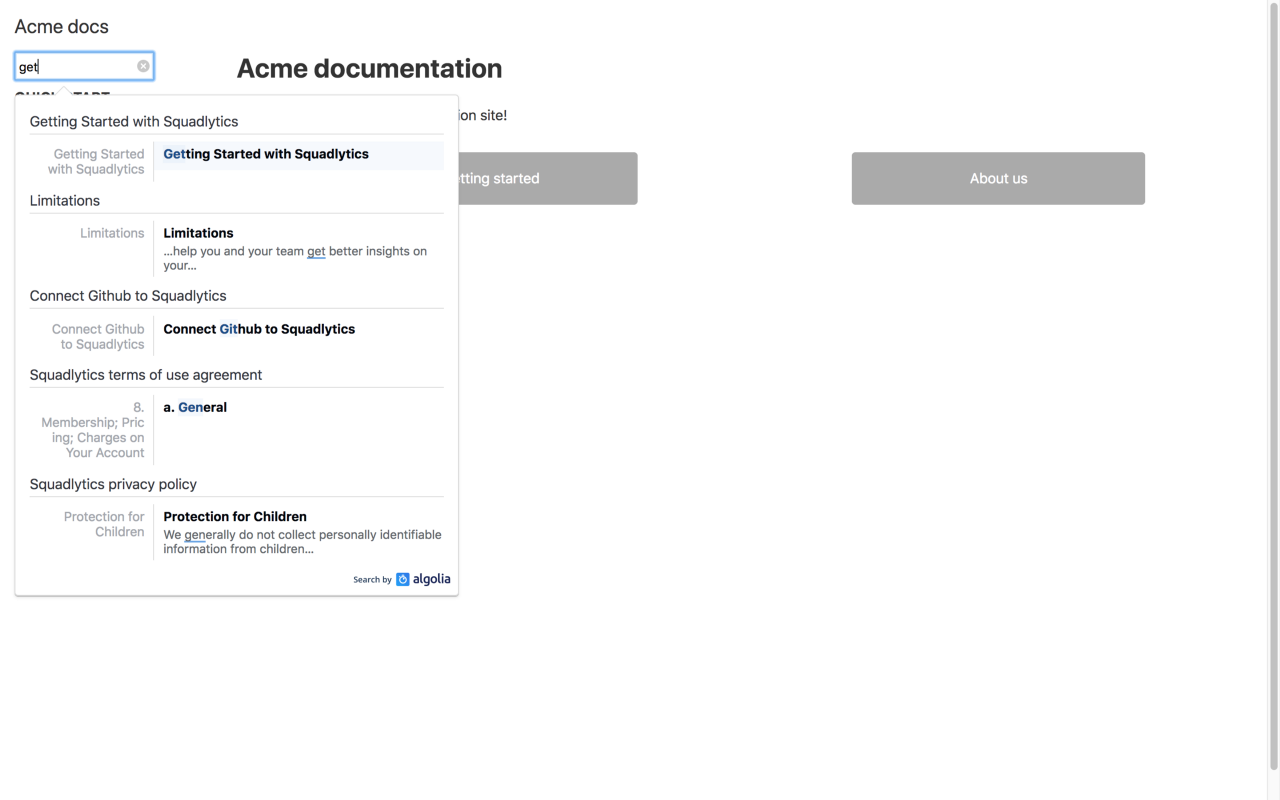
Task: Open the 'a. General' search result
Action: pyautogui.click(x=195, y=407)
